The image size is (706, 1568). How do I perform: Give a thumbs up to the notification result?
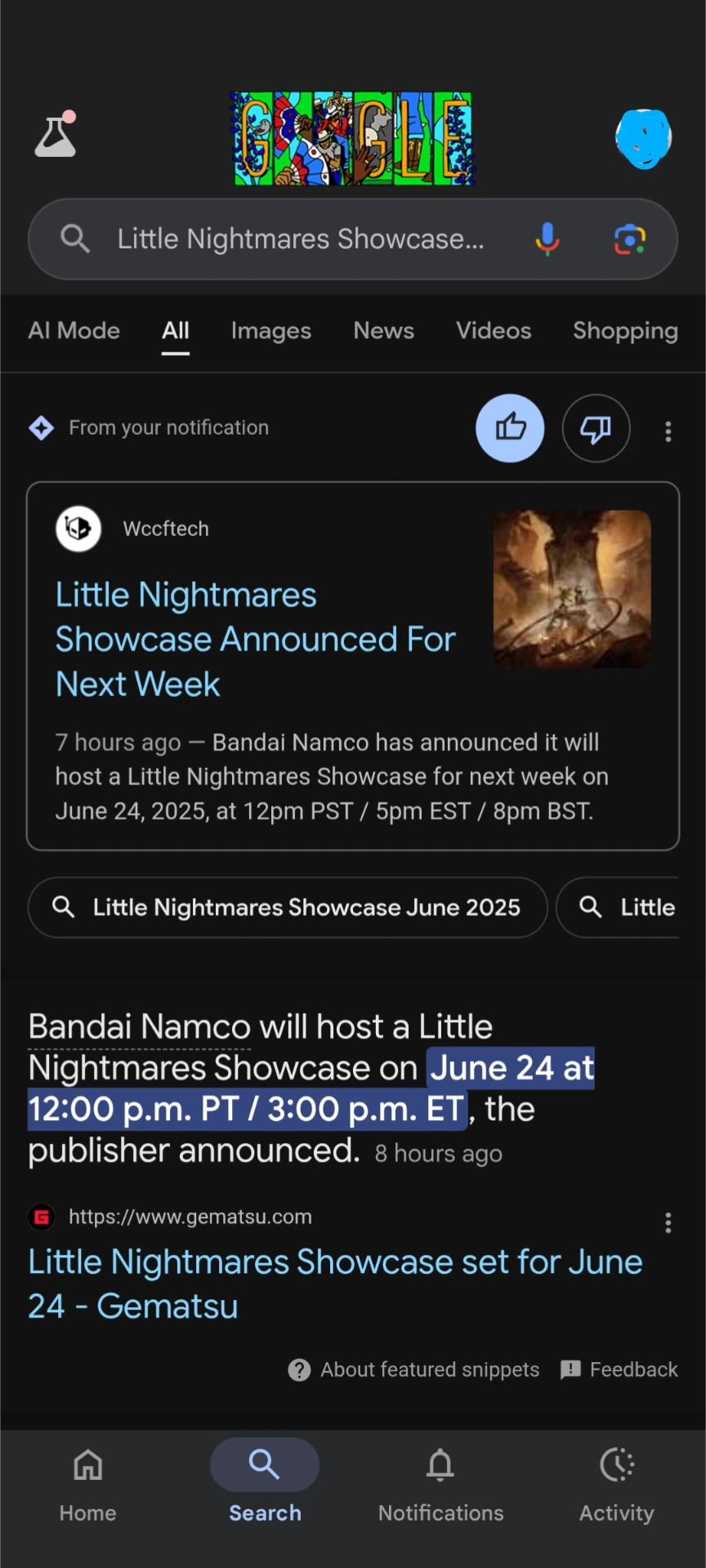510,428
